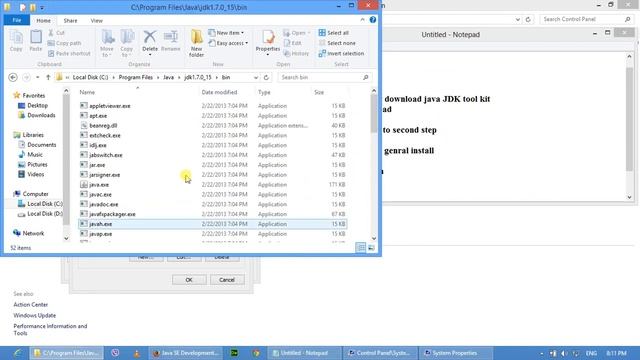This screenshot has width=640, height=360.
Task: Click jdk1.7.0_15 breadcrumb in address bar
Action: click(x=198, y=77)
